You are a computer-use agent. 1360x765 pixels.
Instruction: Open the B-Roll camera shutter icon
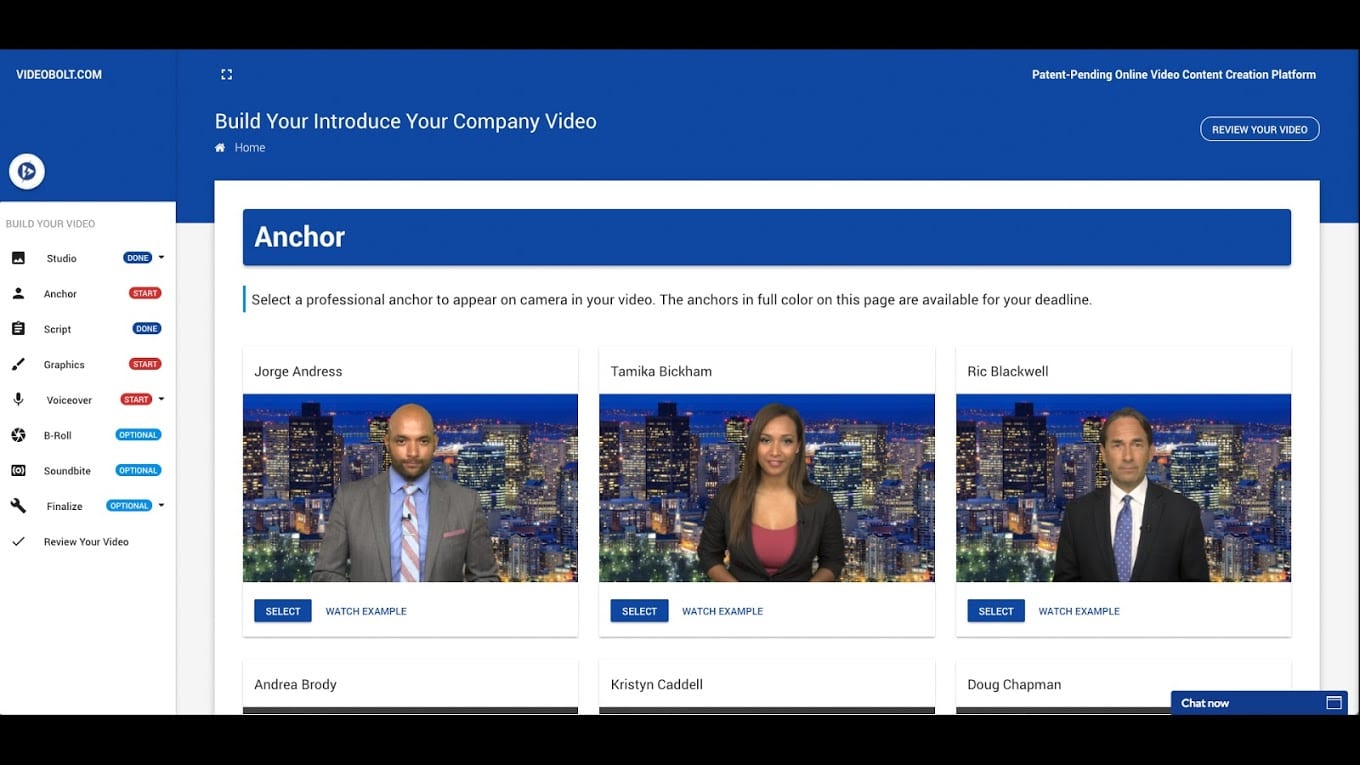(x=18, y=435)
